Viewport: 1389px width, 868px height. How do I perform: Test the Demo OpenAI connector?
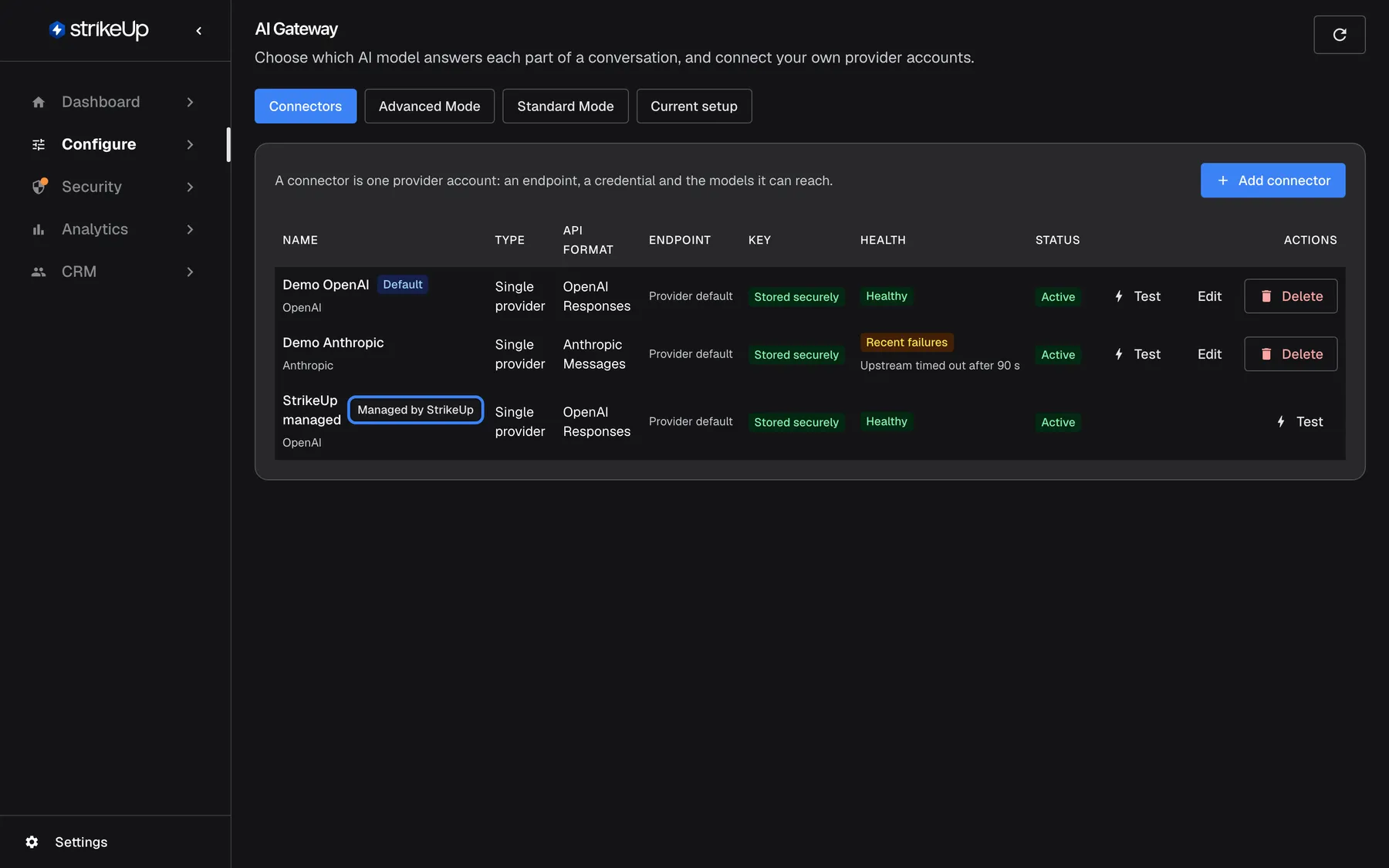1137,296
